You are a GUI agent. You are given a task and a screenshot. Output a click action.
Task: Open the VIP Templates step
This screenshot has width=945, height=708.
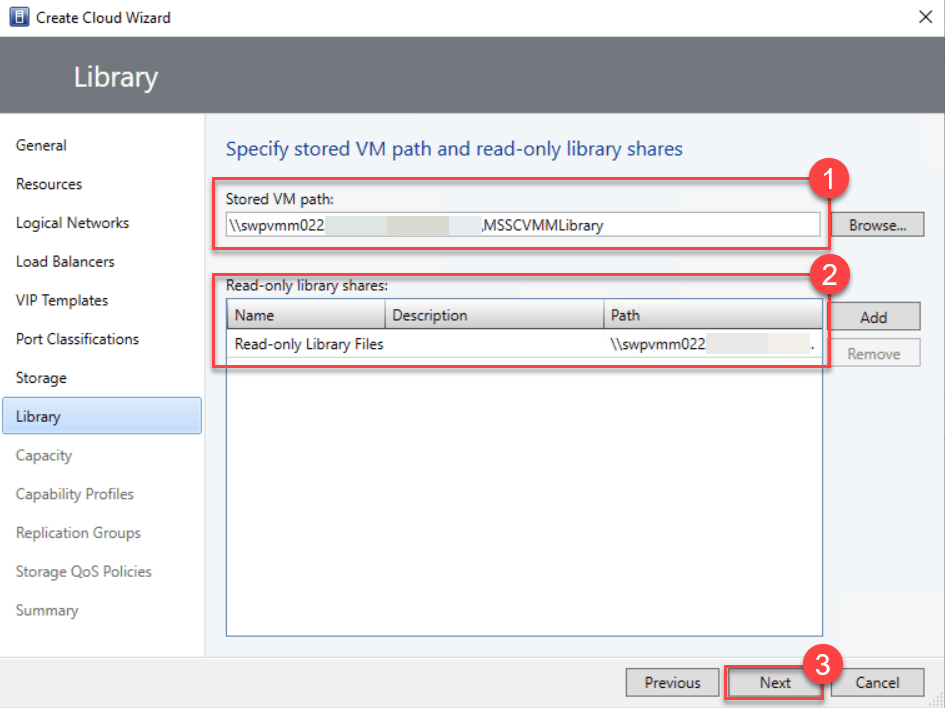pos(62,300)
